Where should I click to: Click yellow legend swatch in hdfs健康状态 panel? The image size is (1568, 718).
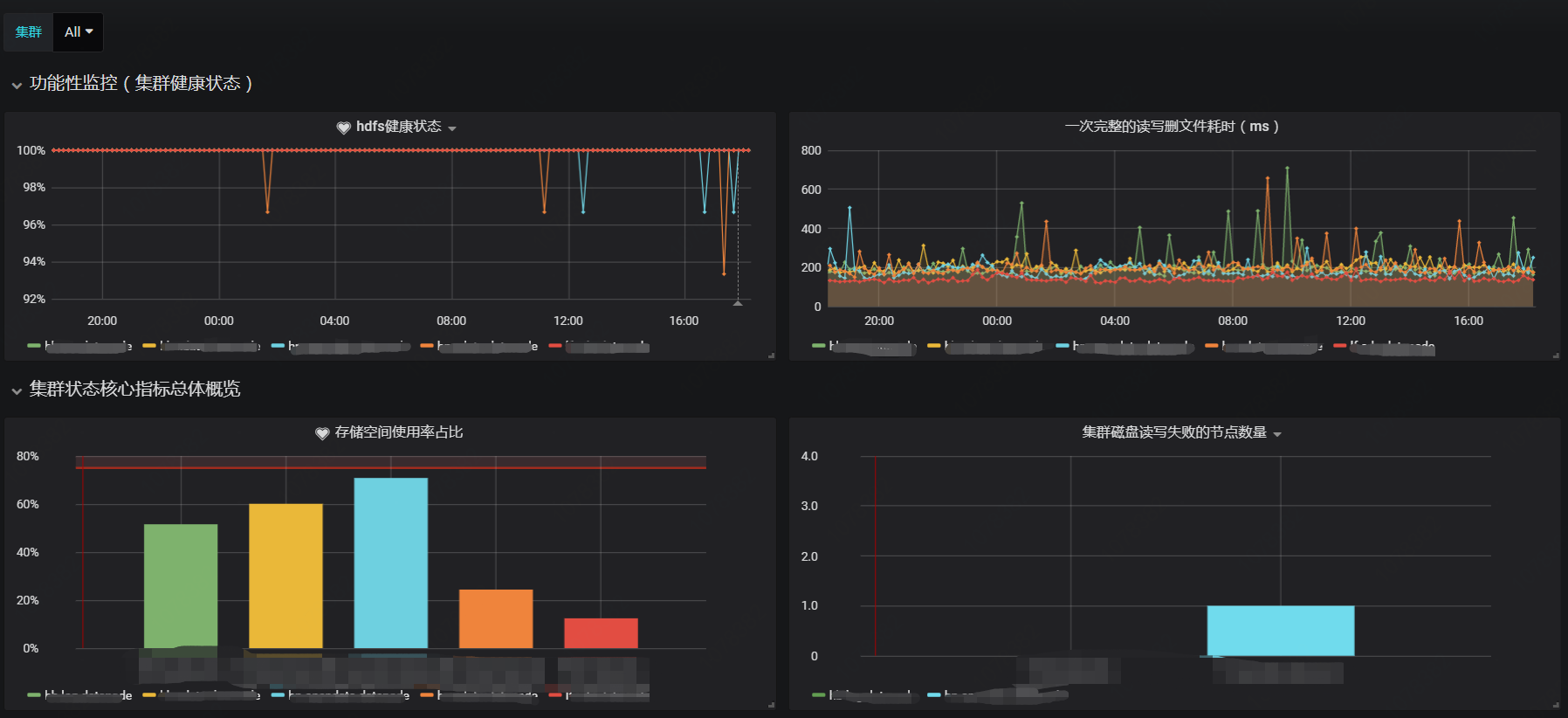149,346
